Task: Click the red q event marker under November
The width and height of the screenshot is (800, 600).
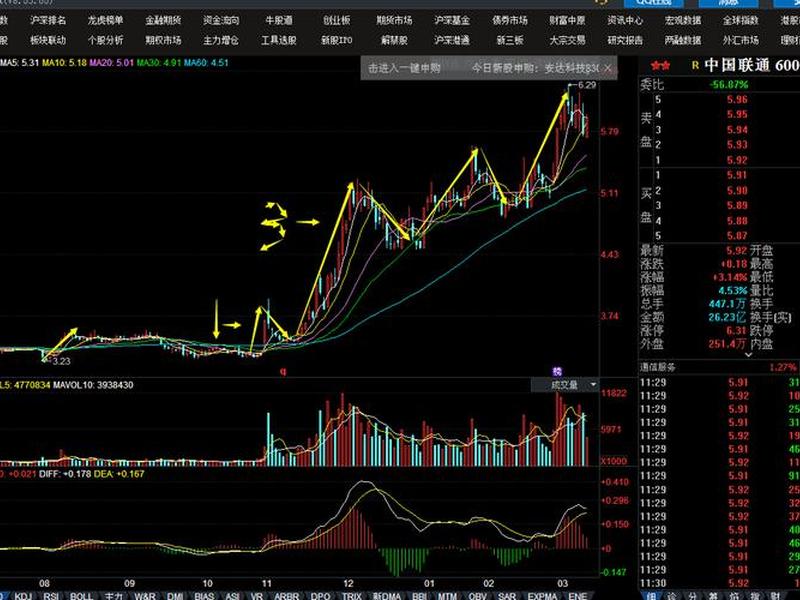Action: pyautogui.click(x=283, y=371)
